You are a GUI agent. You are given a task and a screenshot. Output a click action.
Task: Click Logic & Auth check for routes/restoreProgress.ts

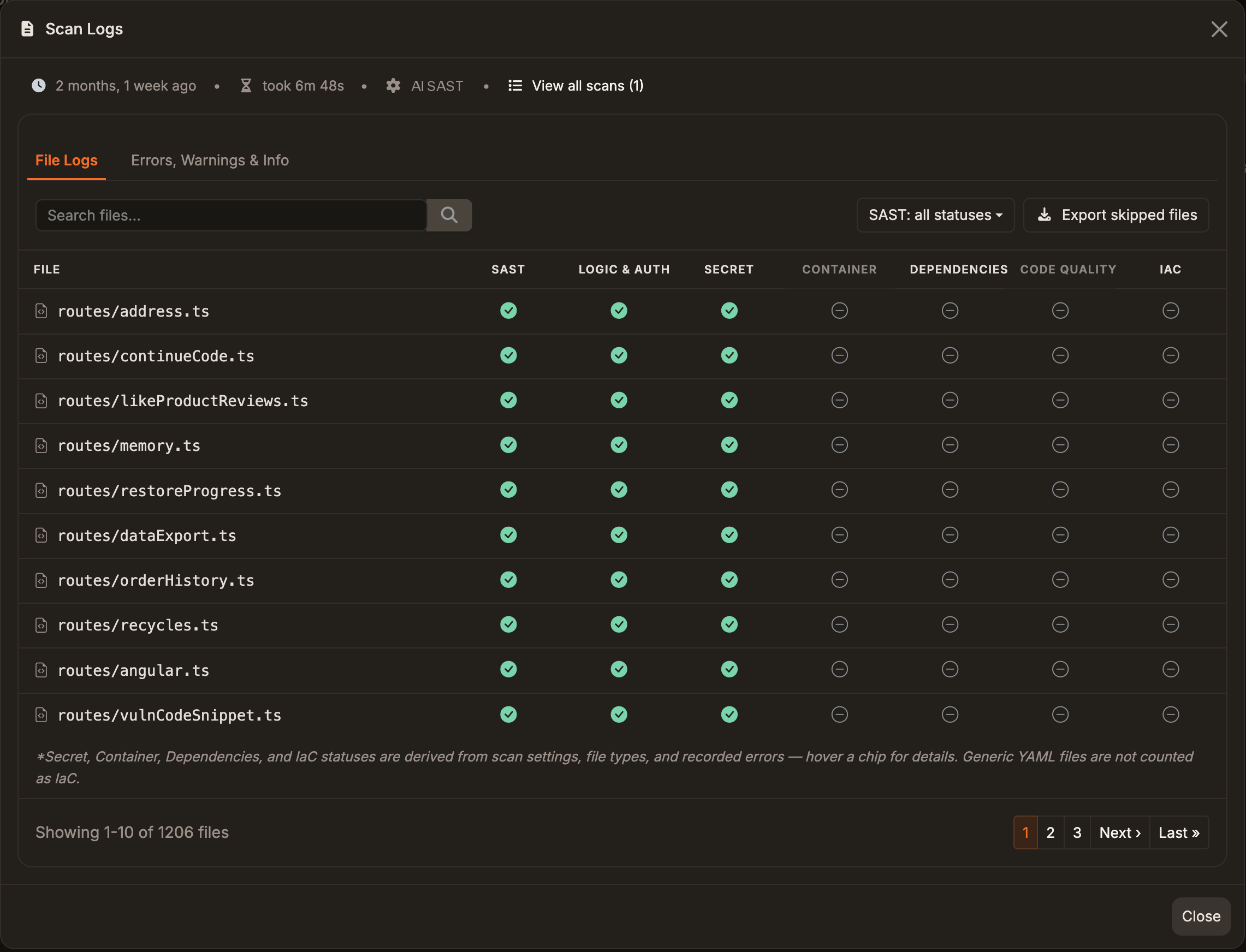[x=619, y=490]
